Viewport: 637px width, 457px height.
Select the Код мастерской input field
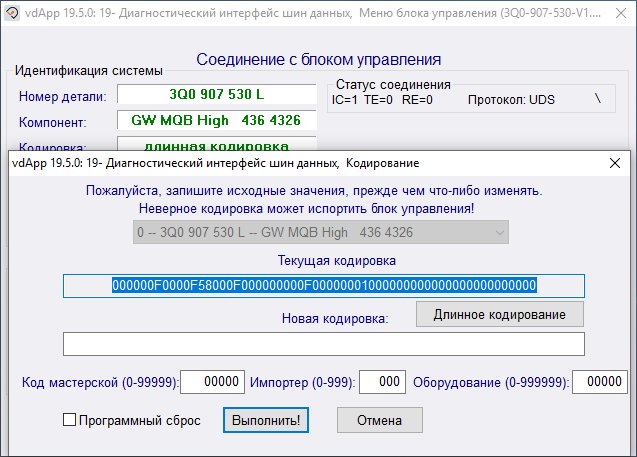tap(213, 382)
